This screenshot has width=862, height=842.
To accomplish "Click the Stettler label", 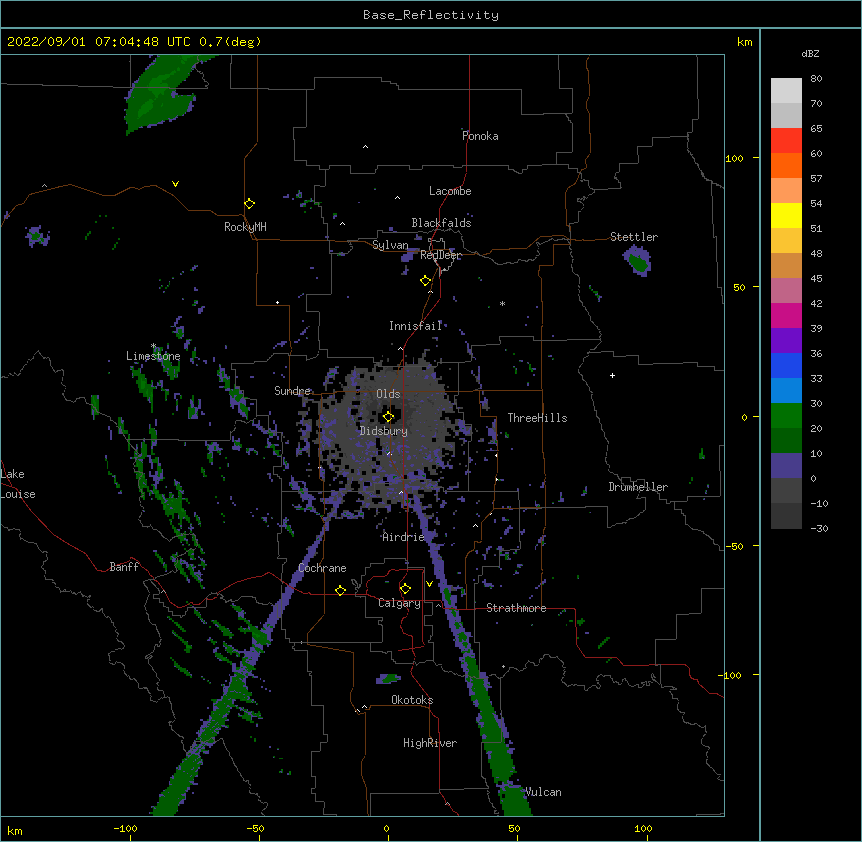I will point(634,237).
